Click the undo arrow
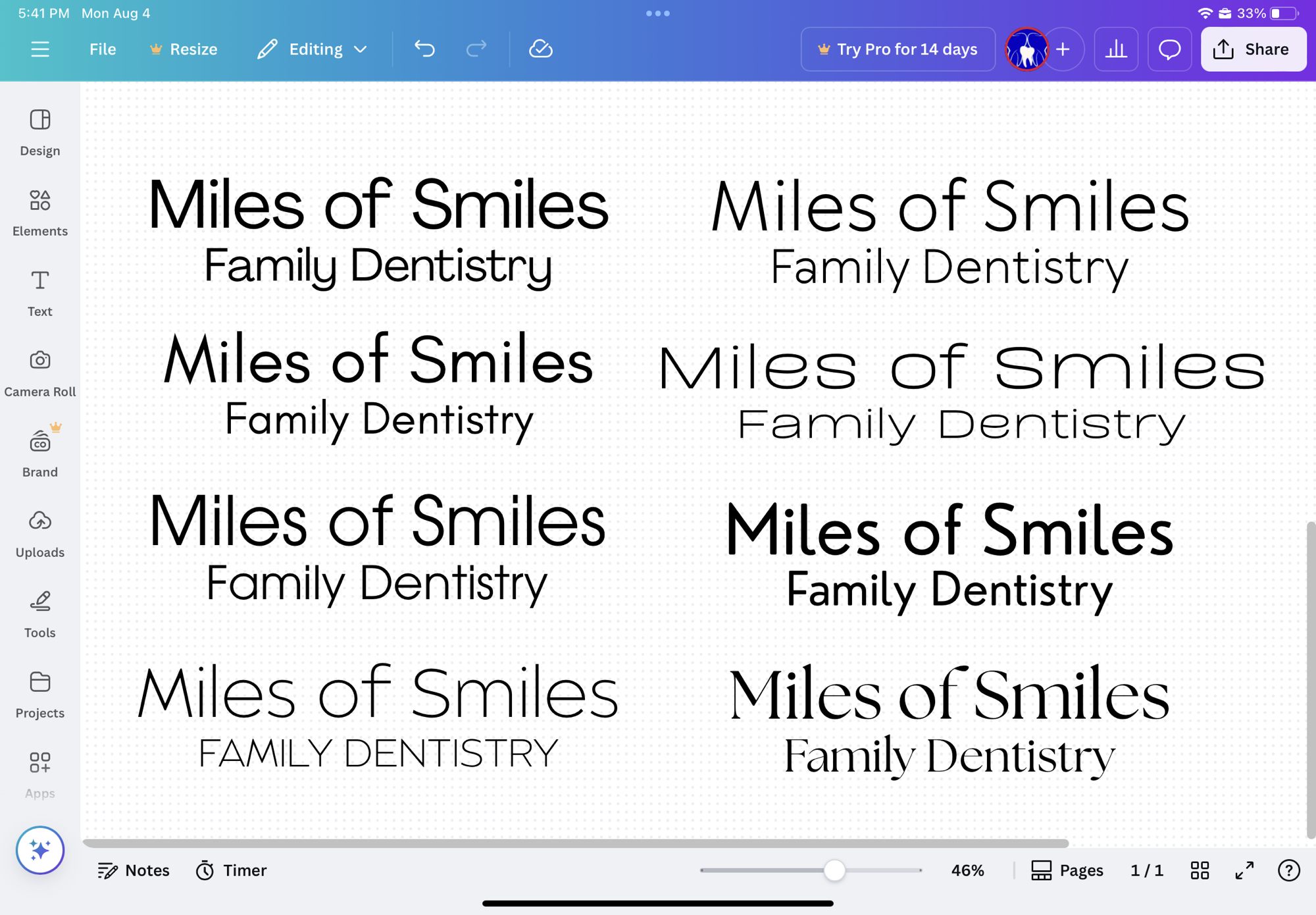The image size is (1316, 915). [x=424, y=49]
